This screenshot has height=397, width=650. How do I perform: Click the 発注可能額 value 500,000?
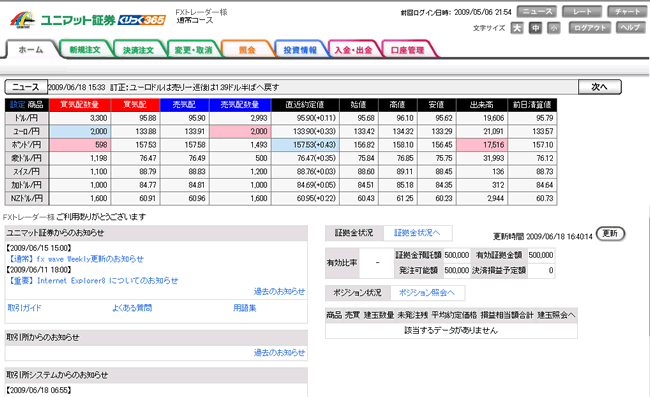click(x=456, y=270)
